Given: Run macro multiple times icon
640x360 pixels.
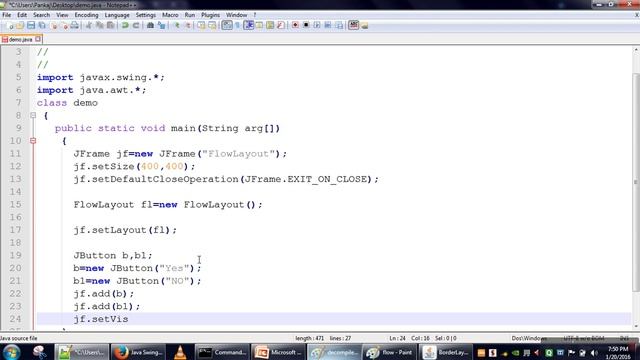Looking at the screenshot, I should (x=328, y=25).
